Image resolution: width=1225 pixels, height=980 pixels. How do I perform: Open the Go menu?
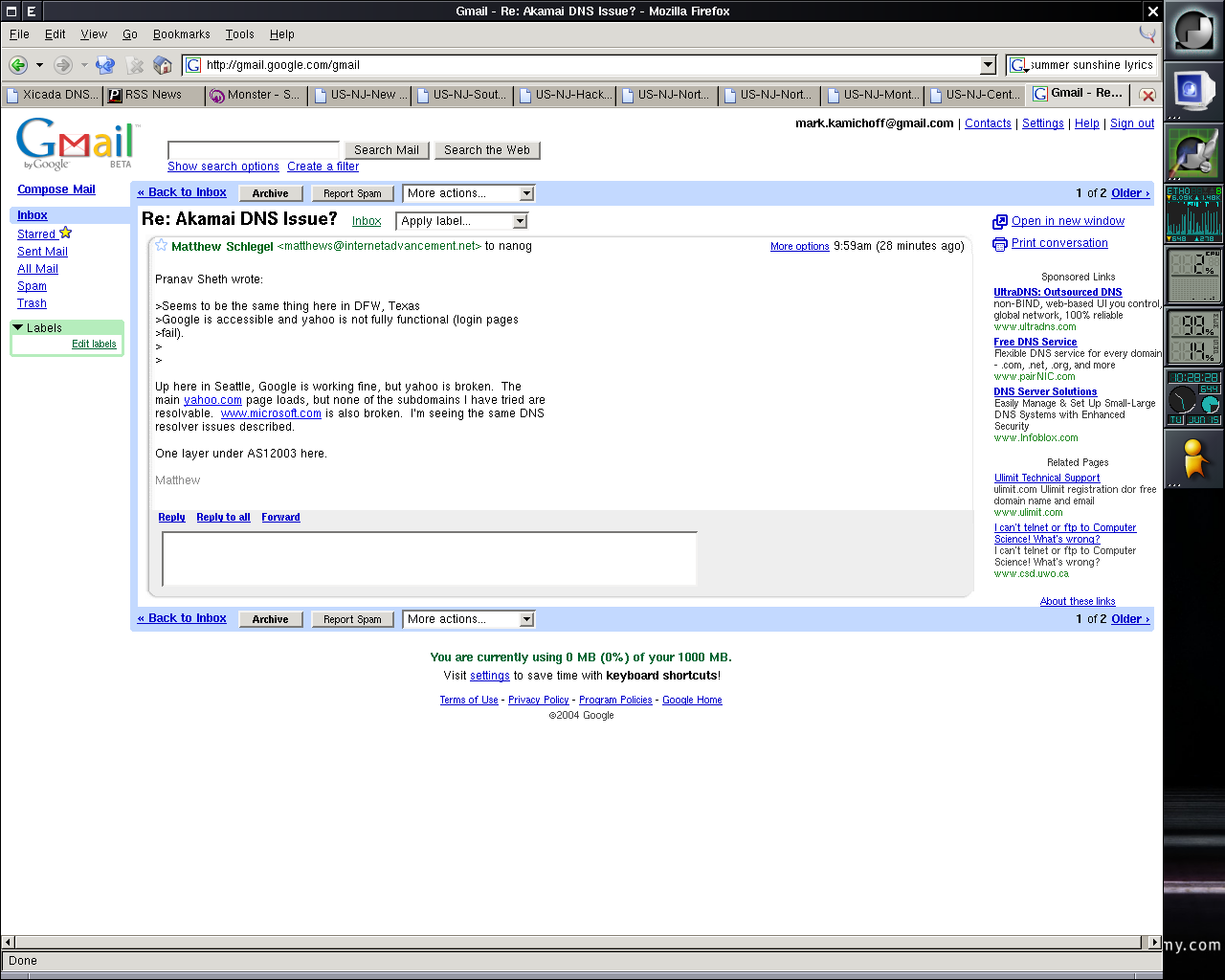click(130, 33)
